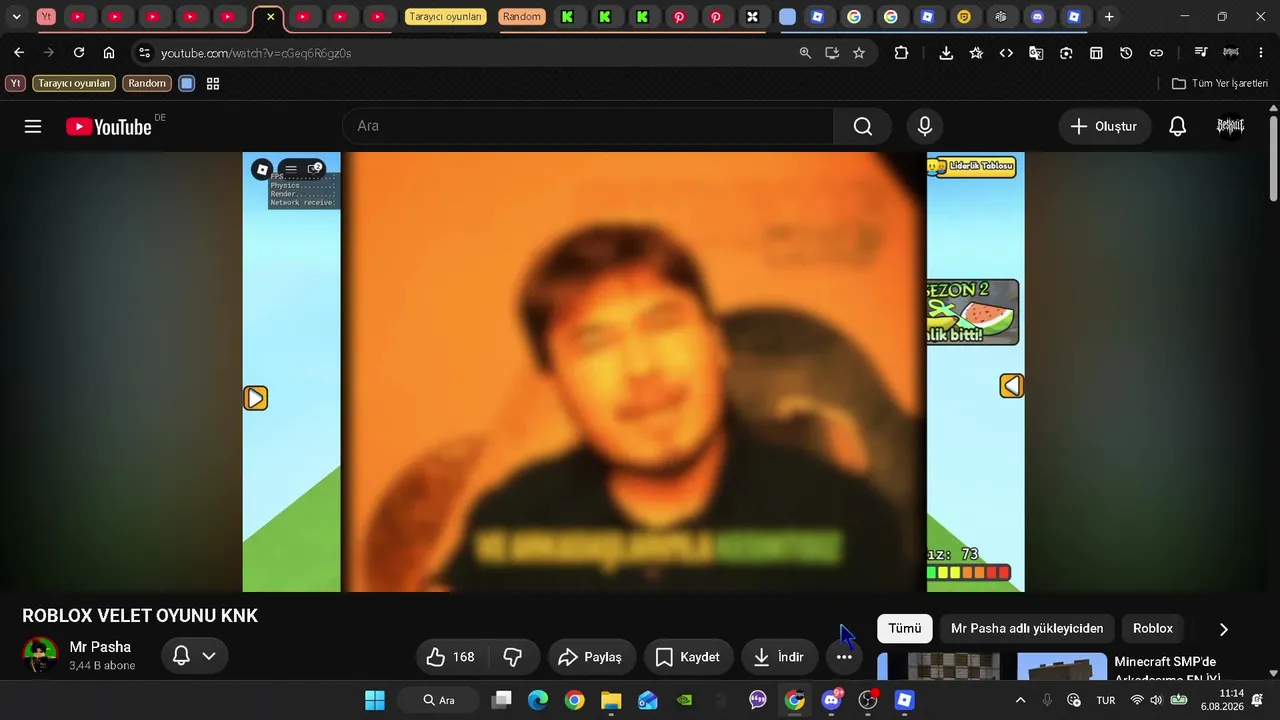Start voice search with the microphone

tap(925, 126)
